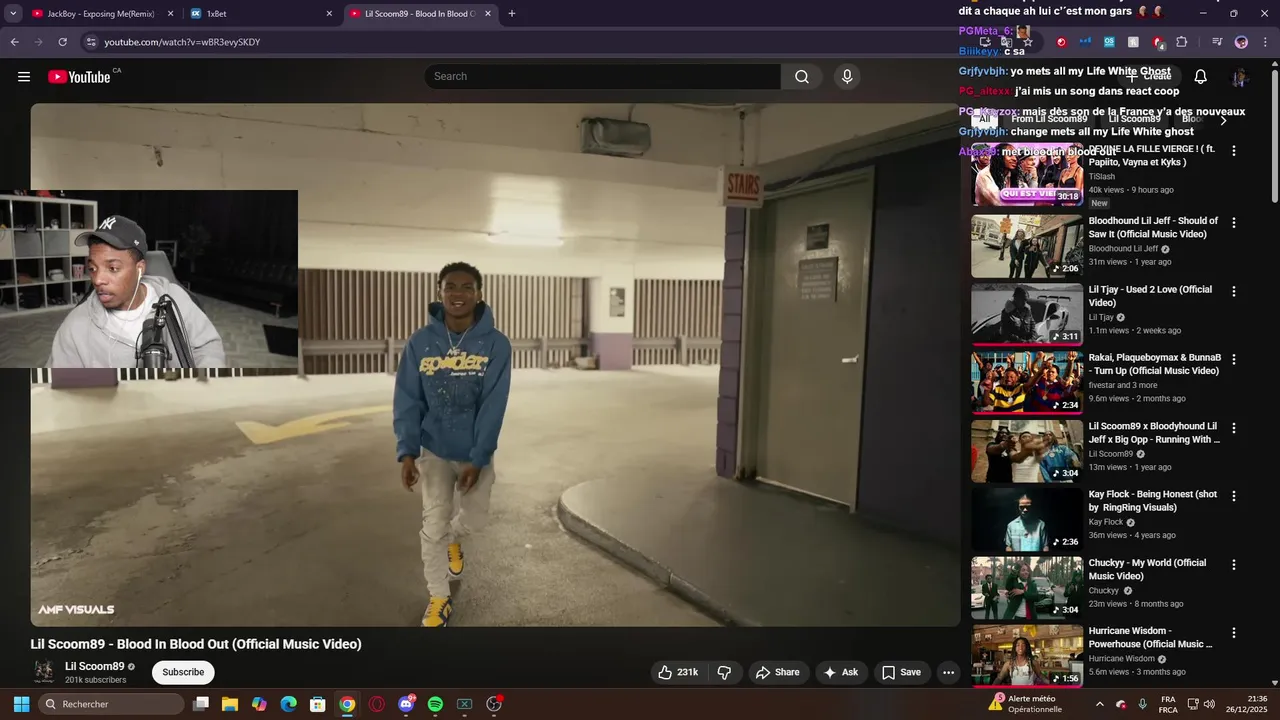The image size is (1280, 720).
Task: Open options menu for Rakai Turn Up video
Action: 1234,359
